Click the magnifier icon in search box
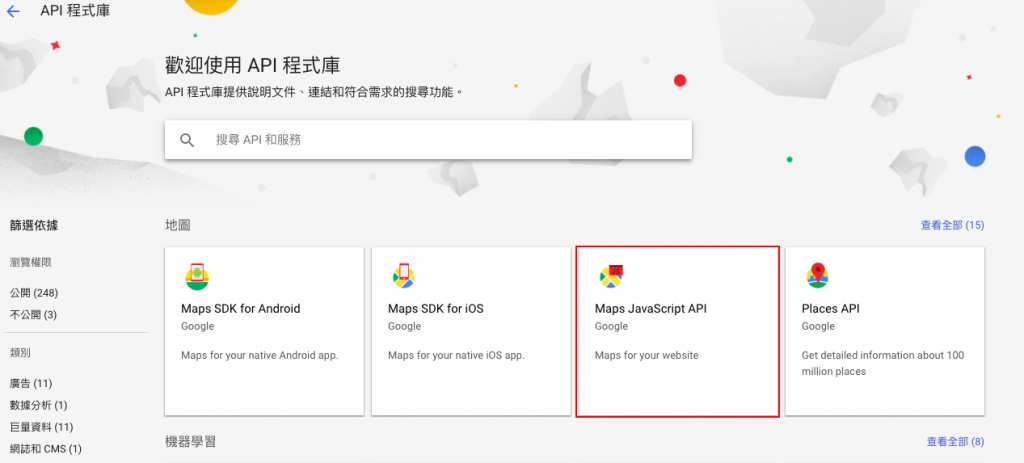This screenshot has width=1024, height=463. 187,140
